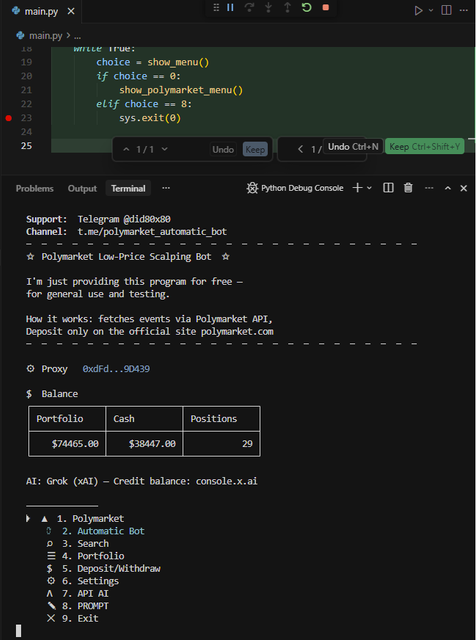Switch to the Output panel tab
Screen dimensions: 476x640
coord(82,189)
